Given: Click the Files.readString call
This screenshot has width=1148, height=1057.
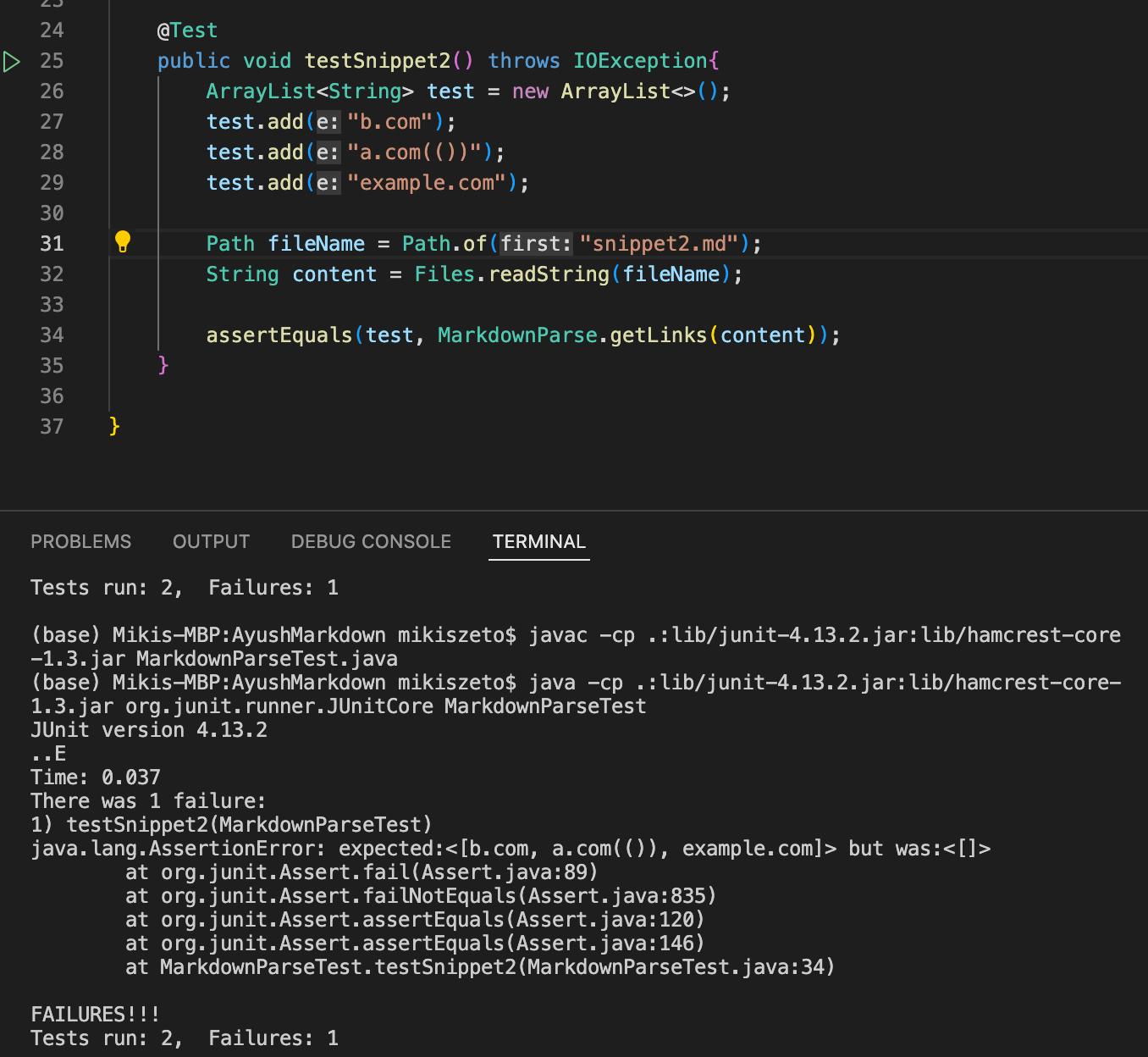Looking at the screenshot, I should (512, 274).
